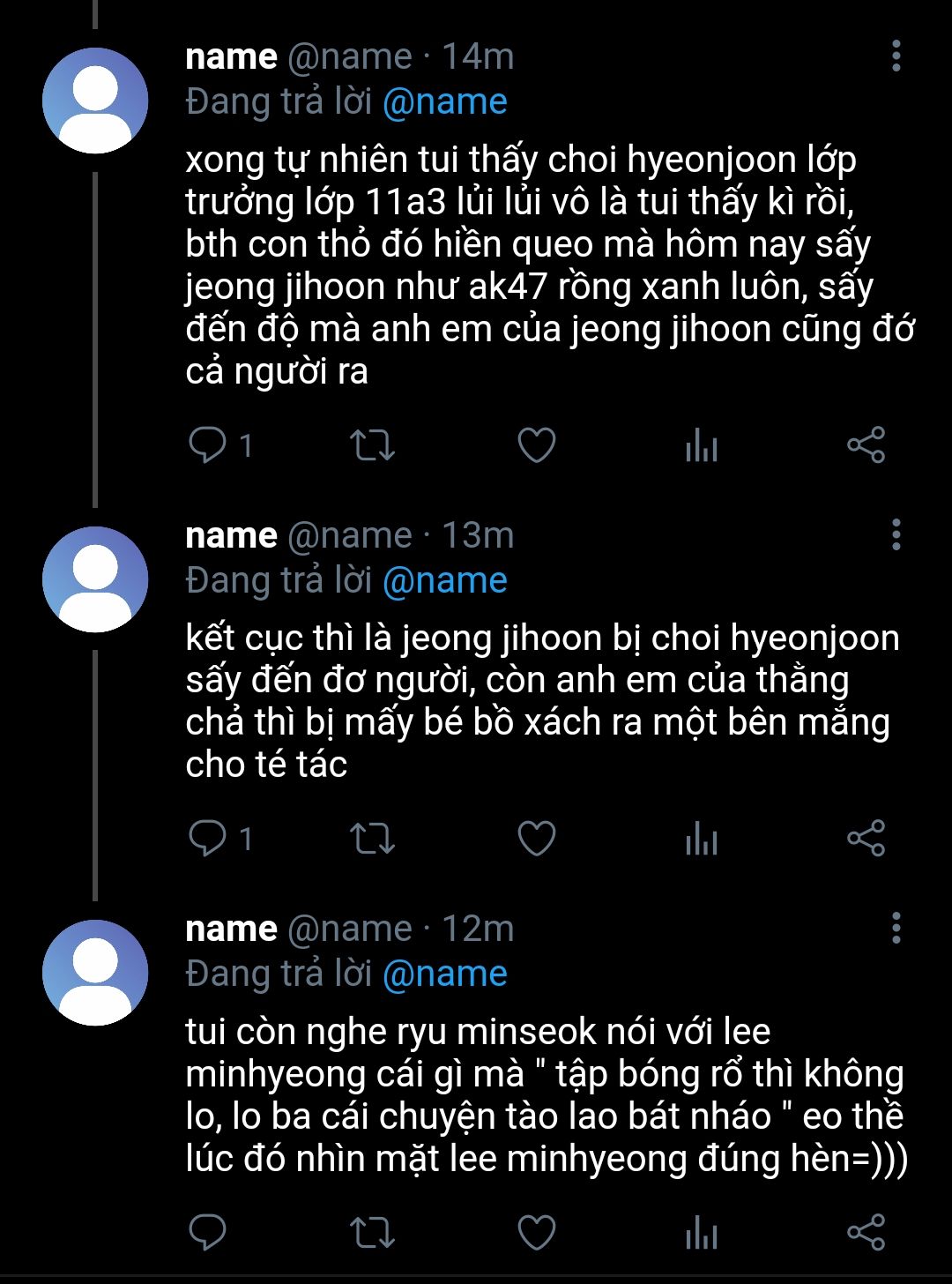952x1284 pixels.
Task: Reply to the 13m-old tweet
Action: point(209,839)
